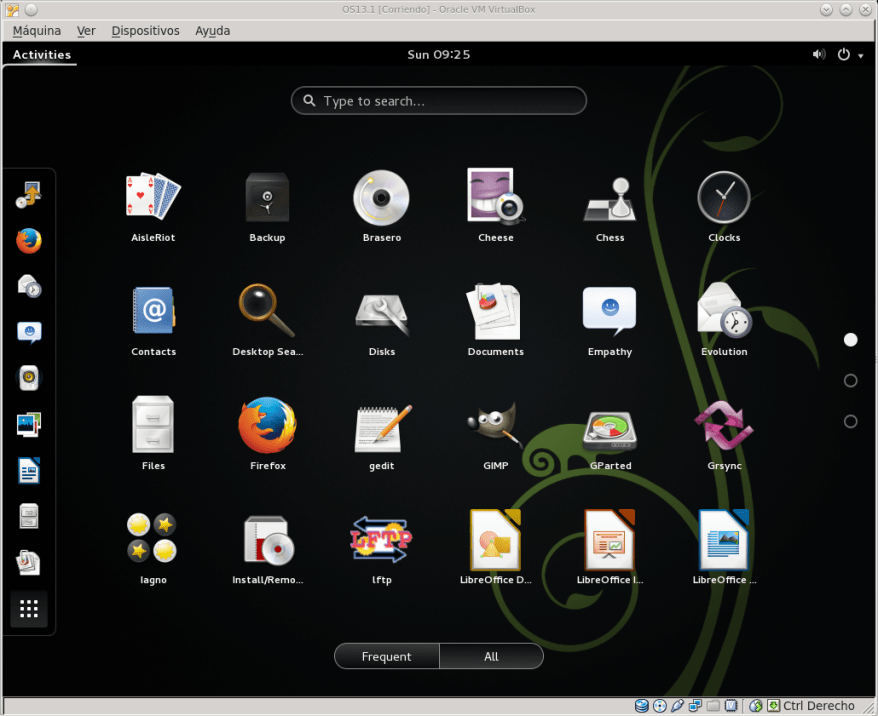Open the Cheese webcam app
The image size is (878, 716).
(496, 198)
